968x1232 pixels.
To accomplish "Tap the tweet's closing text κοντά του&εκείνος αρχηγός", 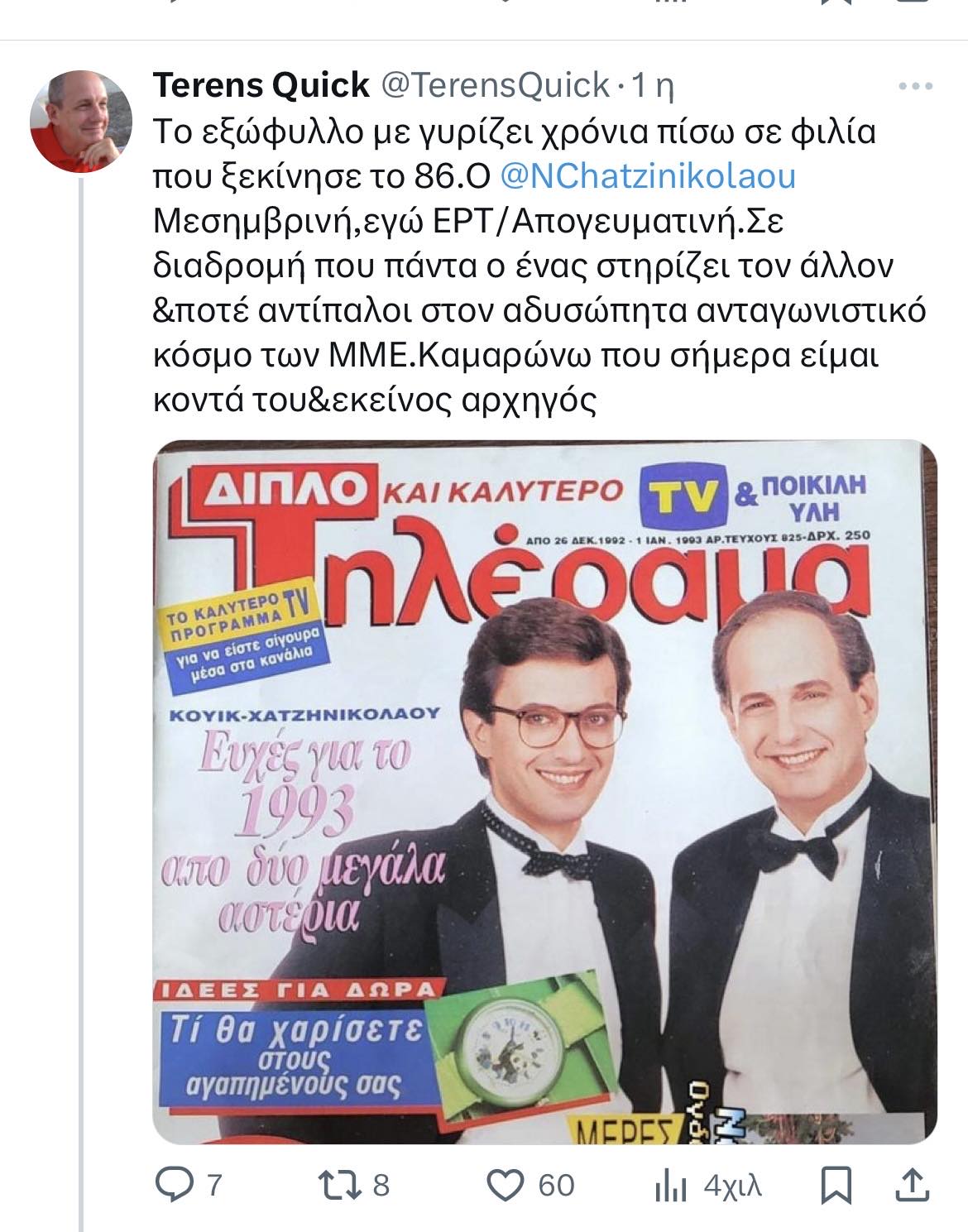I will (x=375, y=400).
